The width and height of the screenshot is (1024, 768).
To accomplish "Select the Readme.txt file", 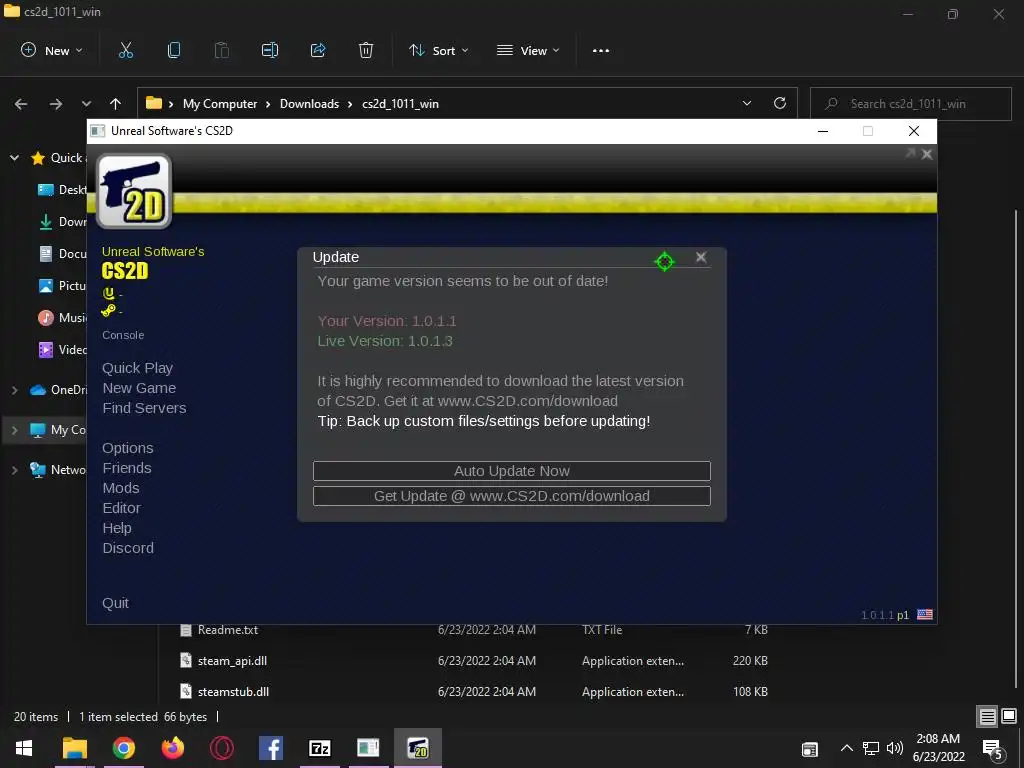I will [x=228, y=630].
